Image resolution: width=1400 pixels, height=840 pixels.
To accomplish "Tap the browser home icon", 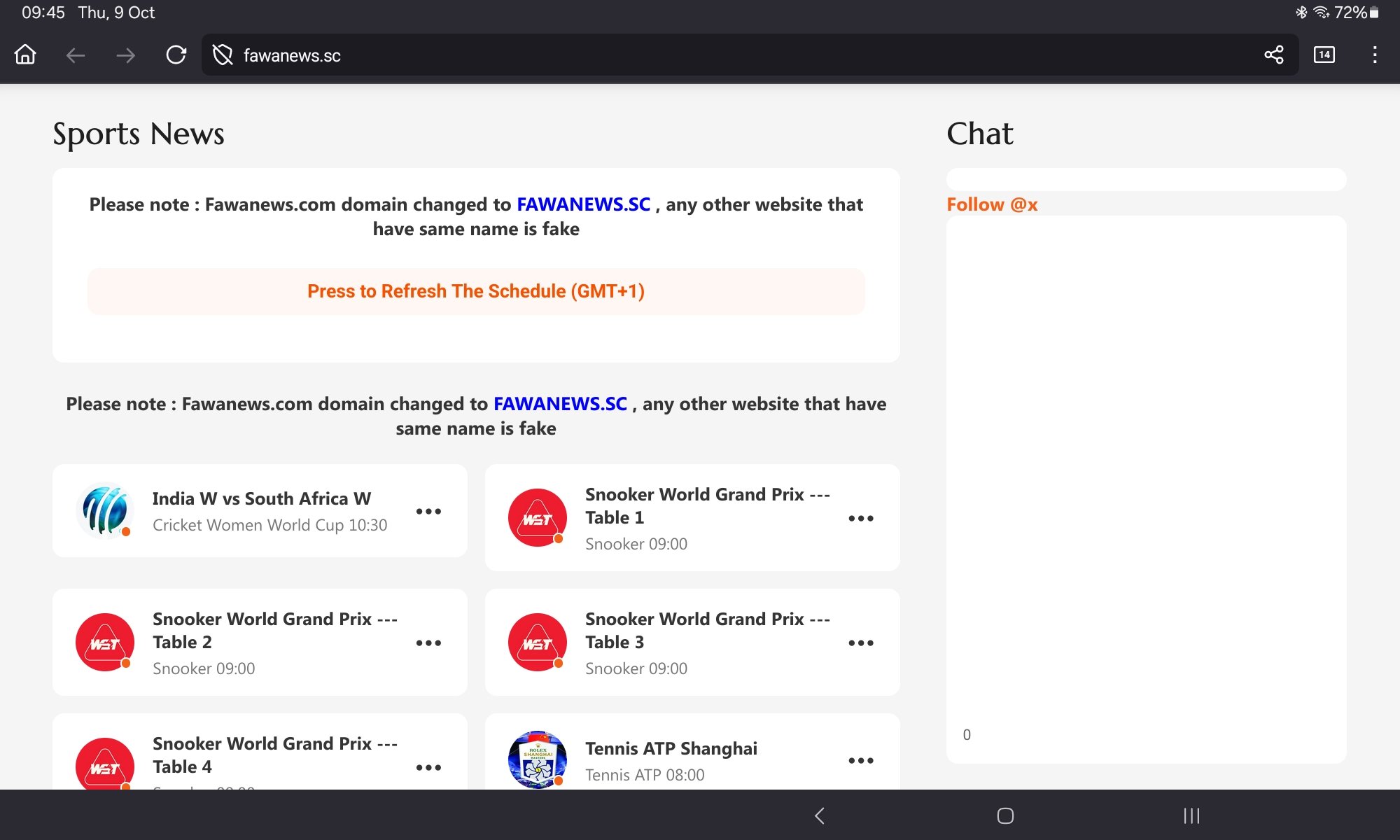I will click(x=25, y=55).
